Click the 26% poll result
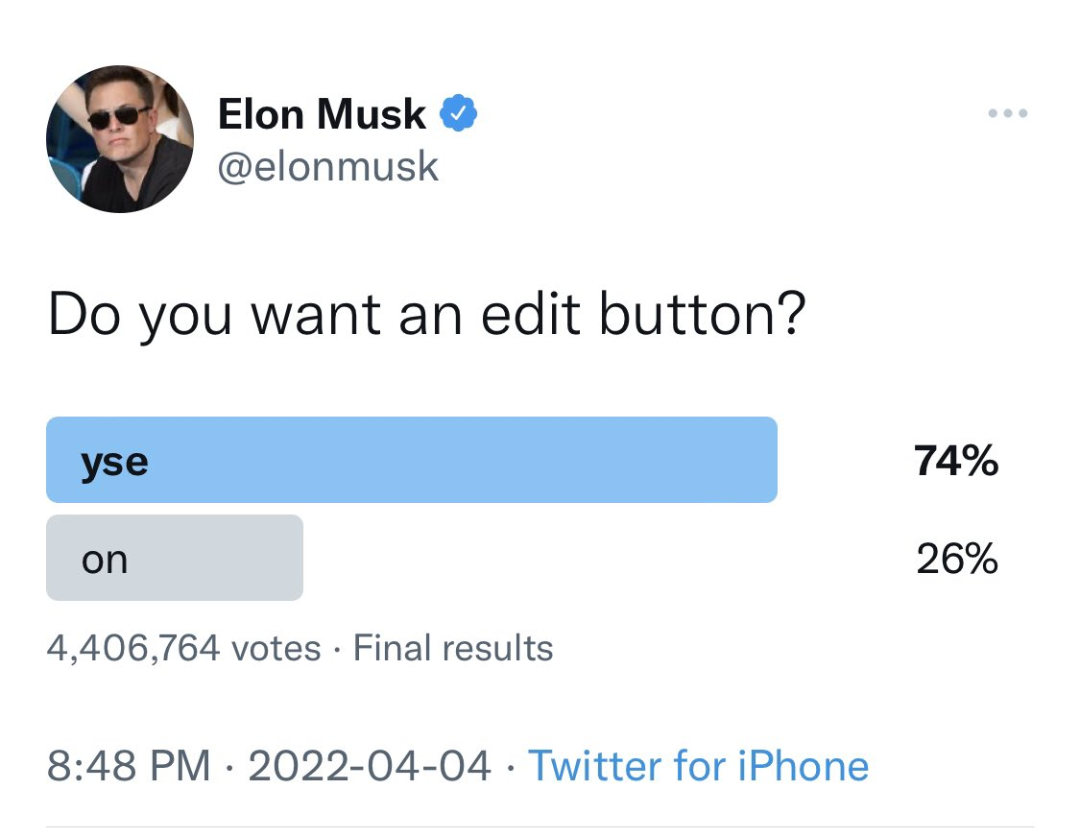The height and width of the screenshot is (837, 1080). tap(957, 559)
